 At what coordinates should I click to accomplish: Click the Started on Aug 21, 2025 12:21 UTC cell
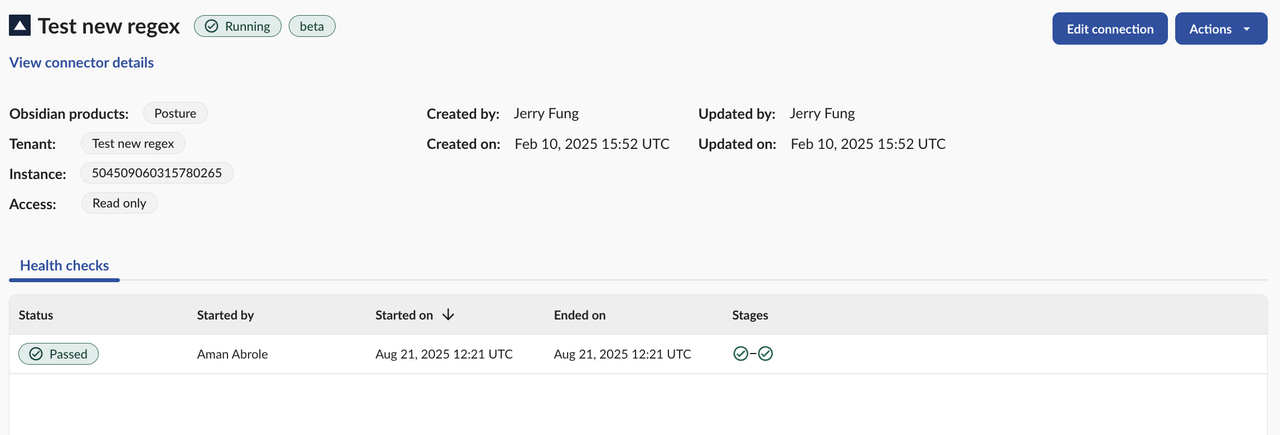click(444, 354)
